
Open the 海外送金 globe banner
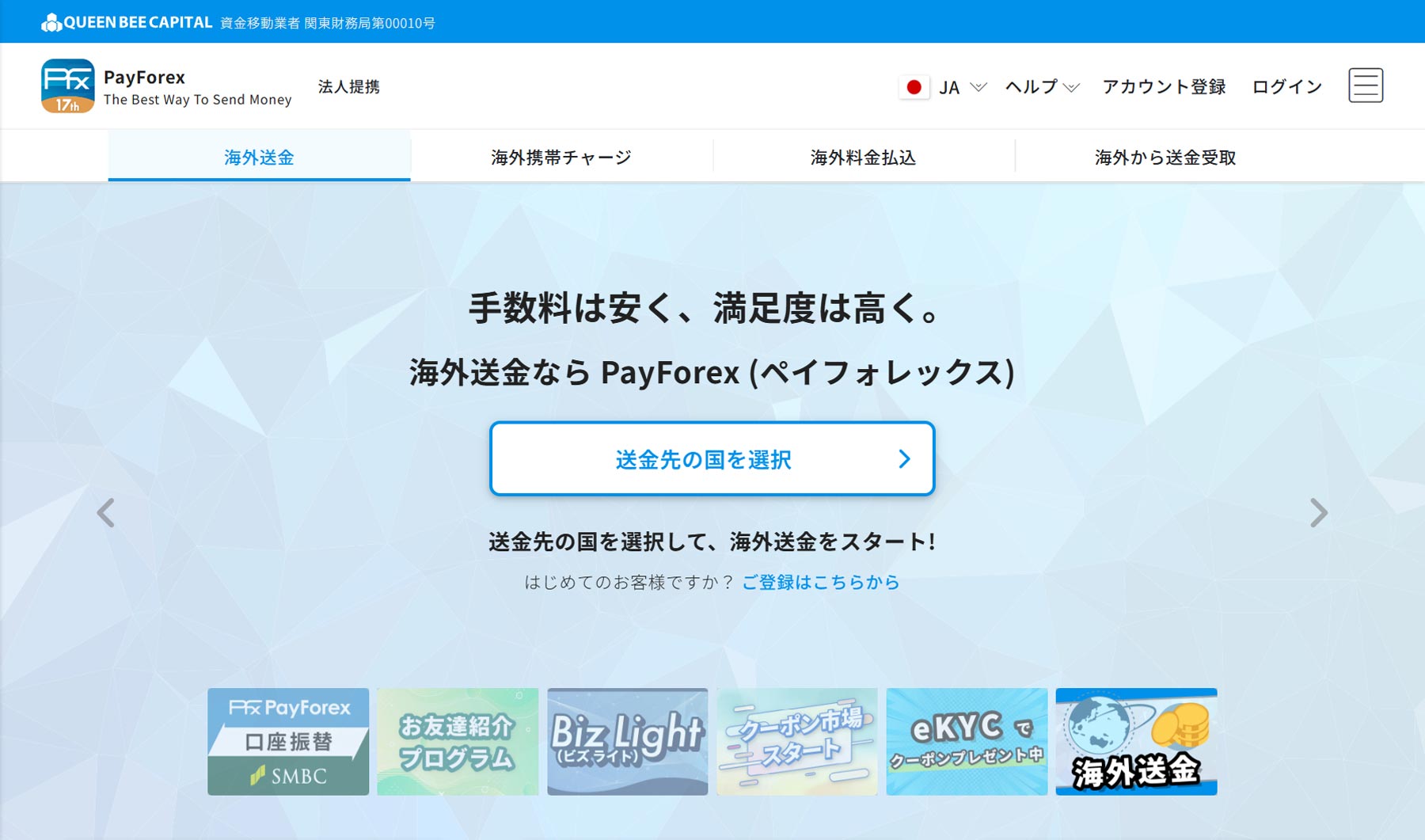[x=1136, y=741]
